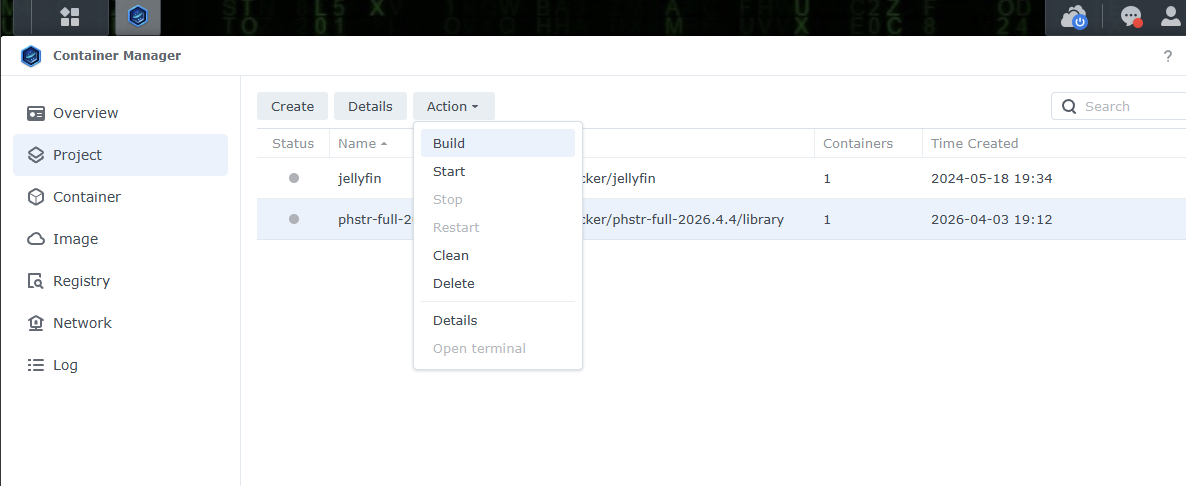Click the help question mark icon
The height and width of the screenshot is (486, 1186).
[1167, 56]
